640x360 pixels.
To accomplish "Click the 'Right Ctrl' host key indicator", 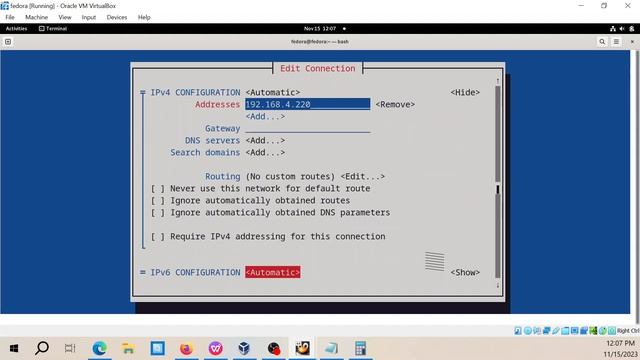I will [x=628, y=331].
